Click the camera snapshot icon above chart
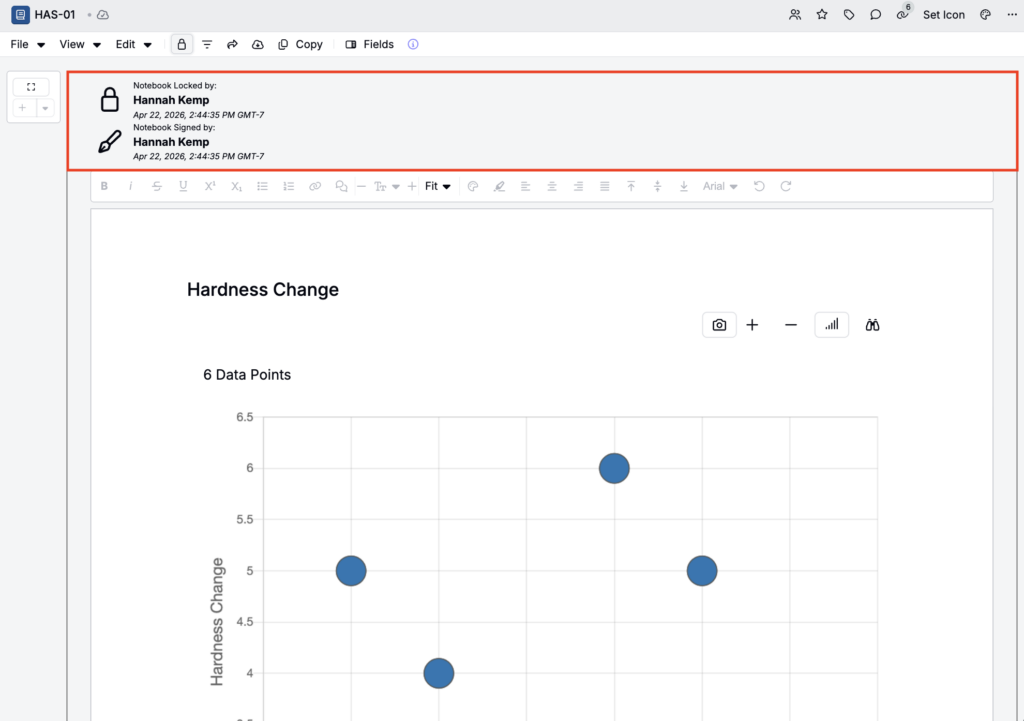 pyautogui.click(x=719, y=325)
